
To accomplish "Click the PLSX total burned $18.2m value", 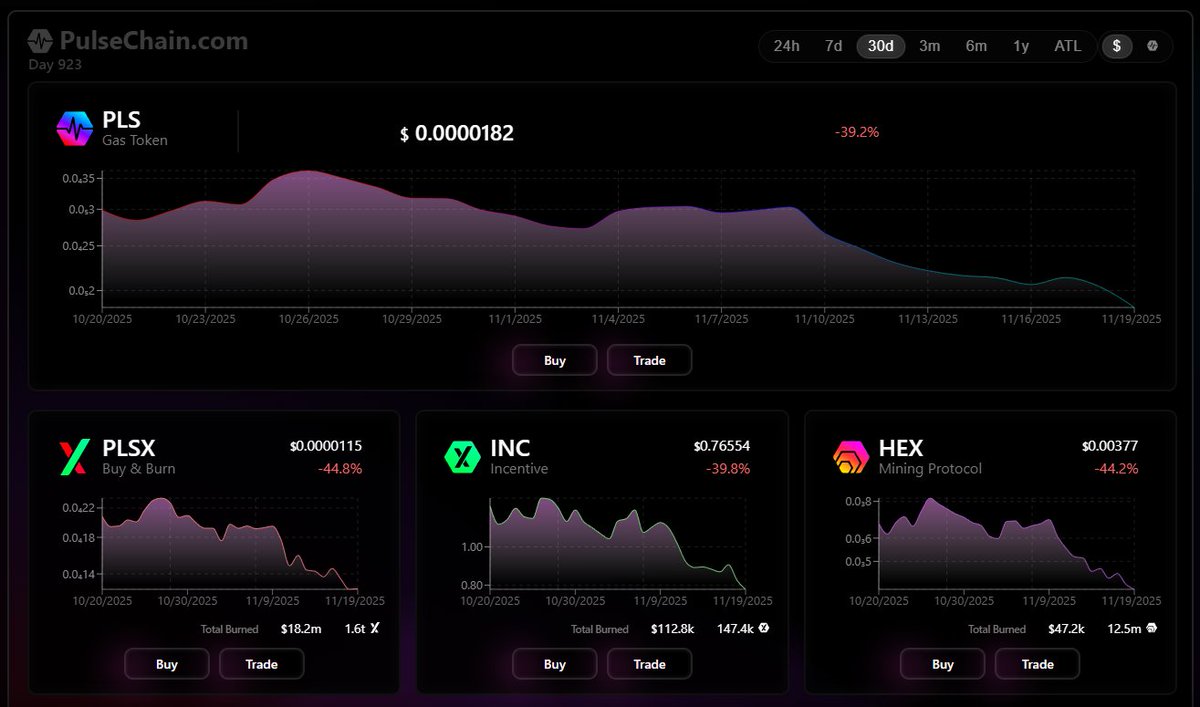I will coord(301,629).
